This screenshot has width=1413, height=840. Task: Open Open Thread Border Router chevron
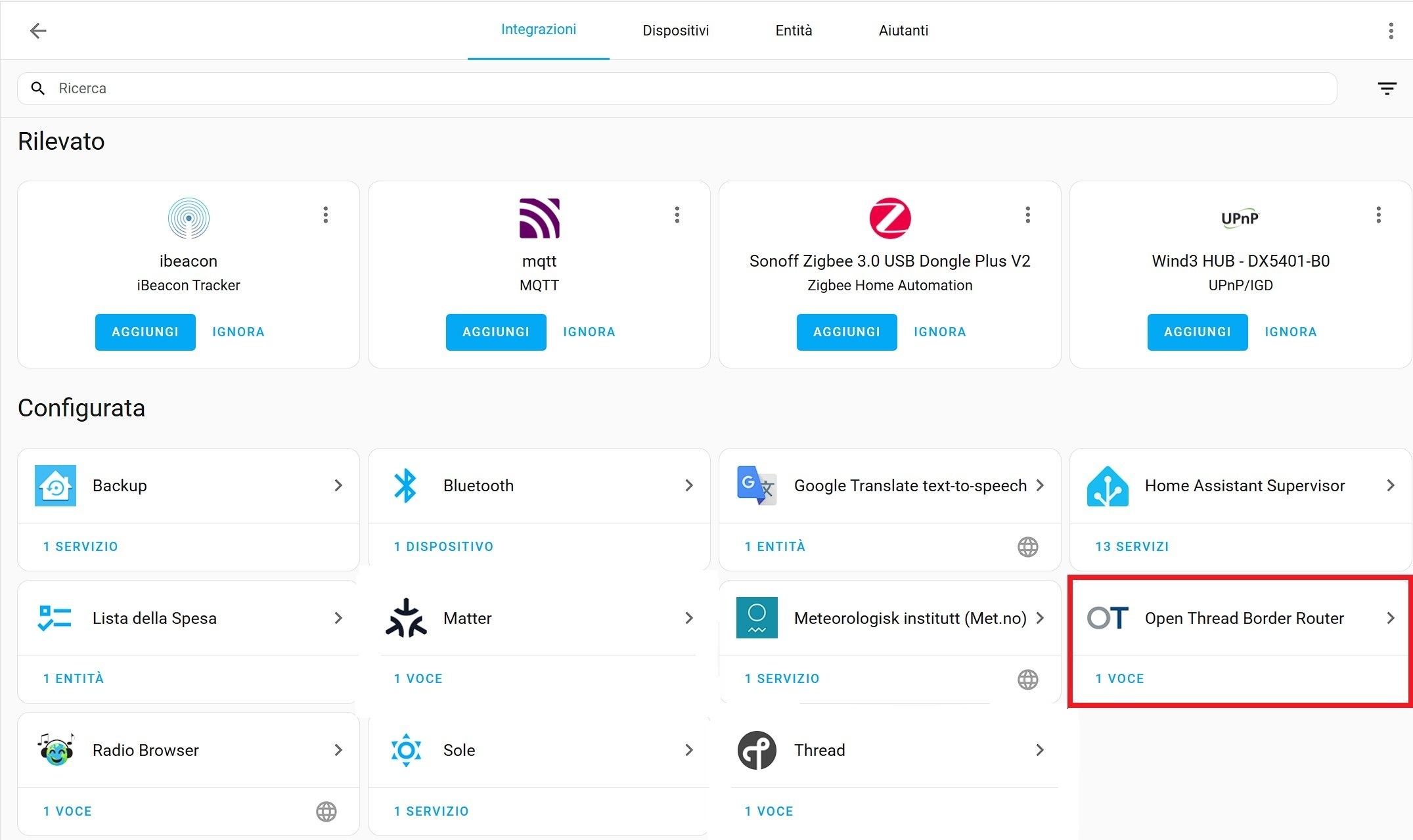coord(1391,618)
